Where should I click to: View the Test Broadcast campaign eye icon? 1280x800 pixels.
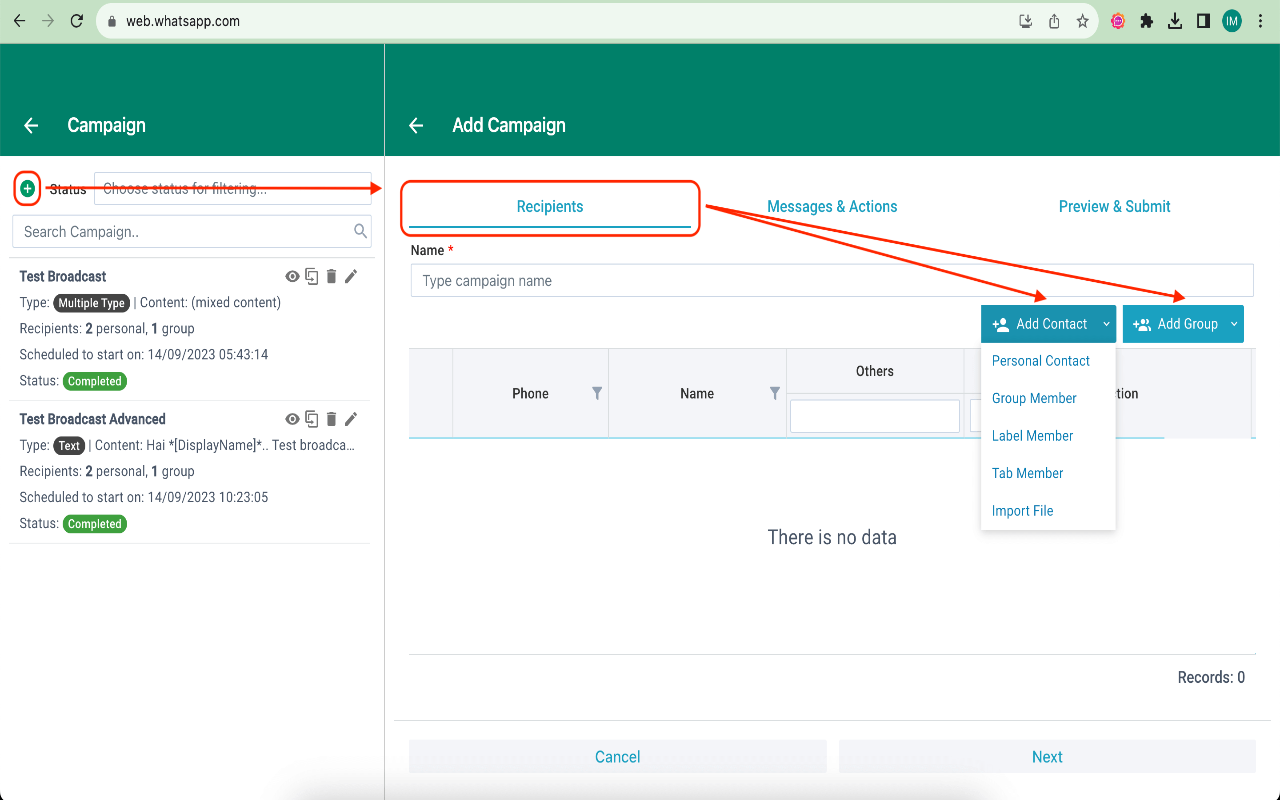[292, 277]
